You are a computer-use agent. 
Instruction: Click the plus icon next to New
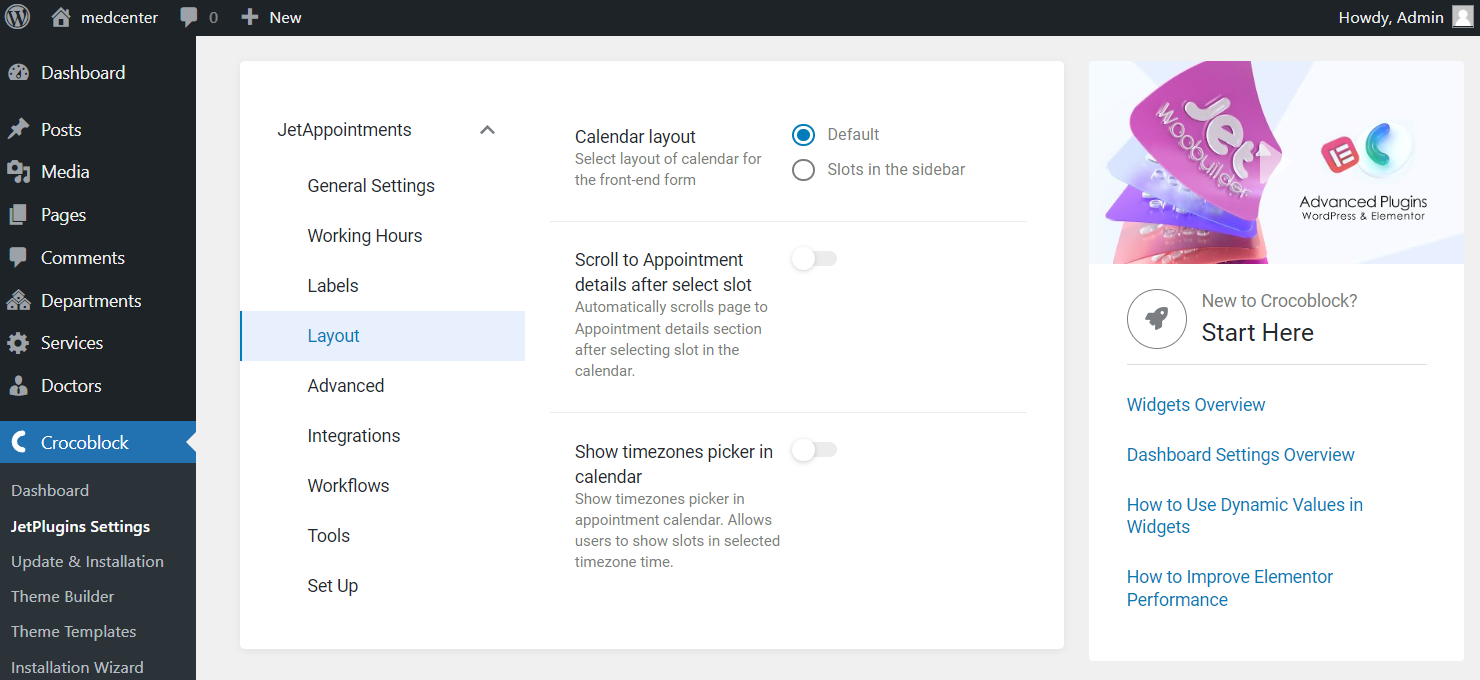click(250, 17)
